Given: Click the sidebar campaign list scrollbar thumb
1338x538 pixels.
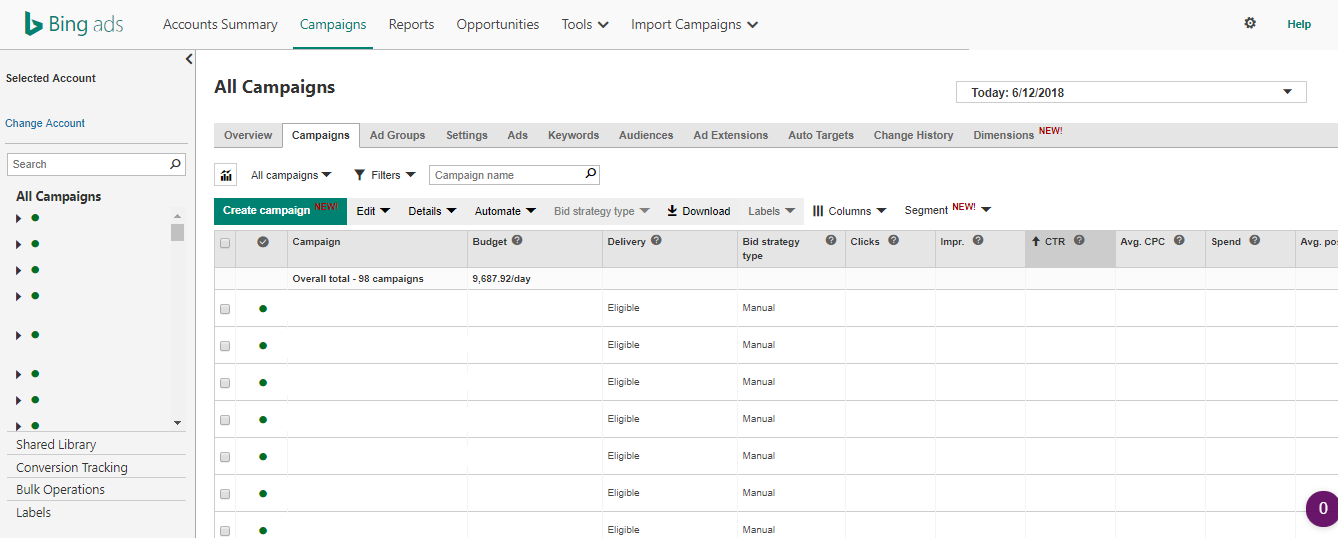Looking at the screenshot, I should pyautogui.click(x=177, y=232).
